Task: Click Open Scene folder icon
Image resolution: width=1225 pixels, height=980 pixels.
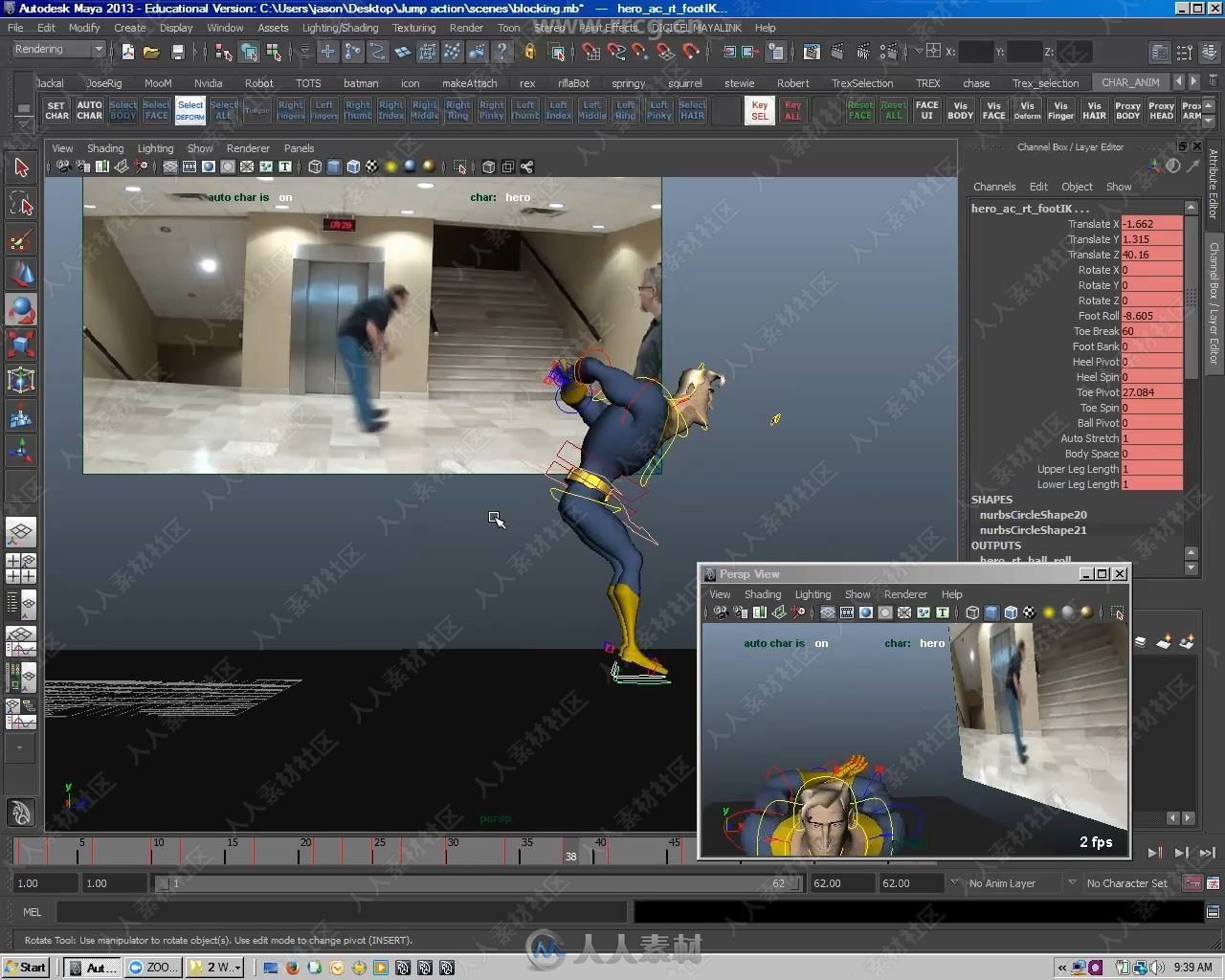Action: 151,52
